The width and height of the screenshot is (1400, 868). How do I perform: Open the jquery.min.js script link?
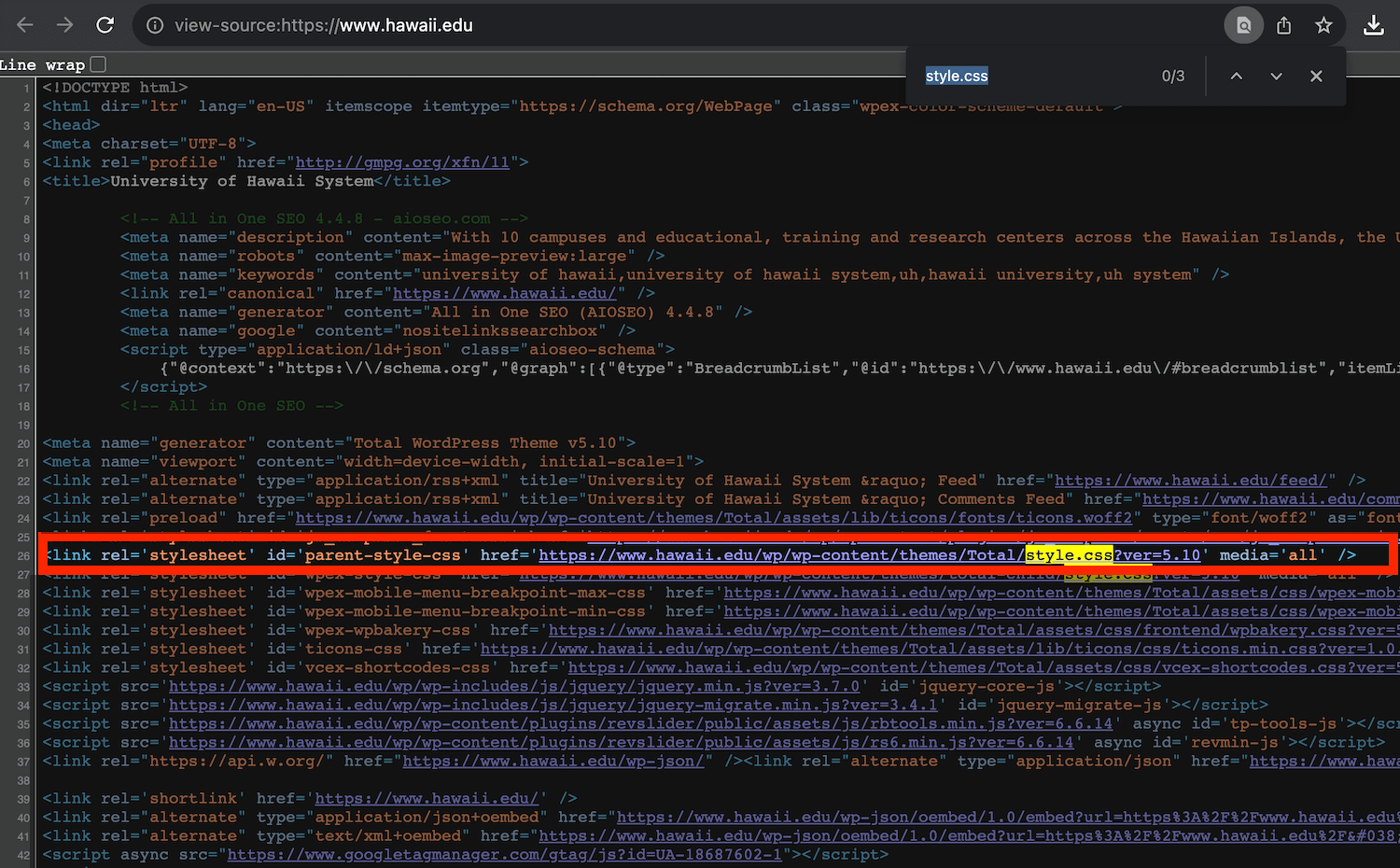[x=514, y=686]
